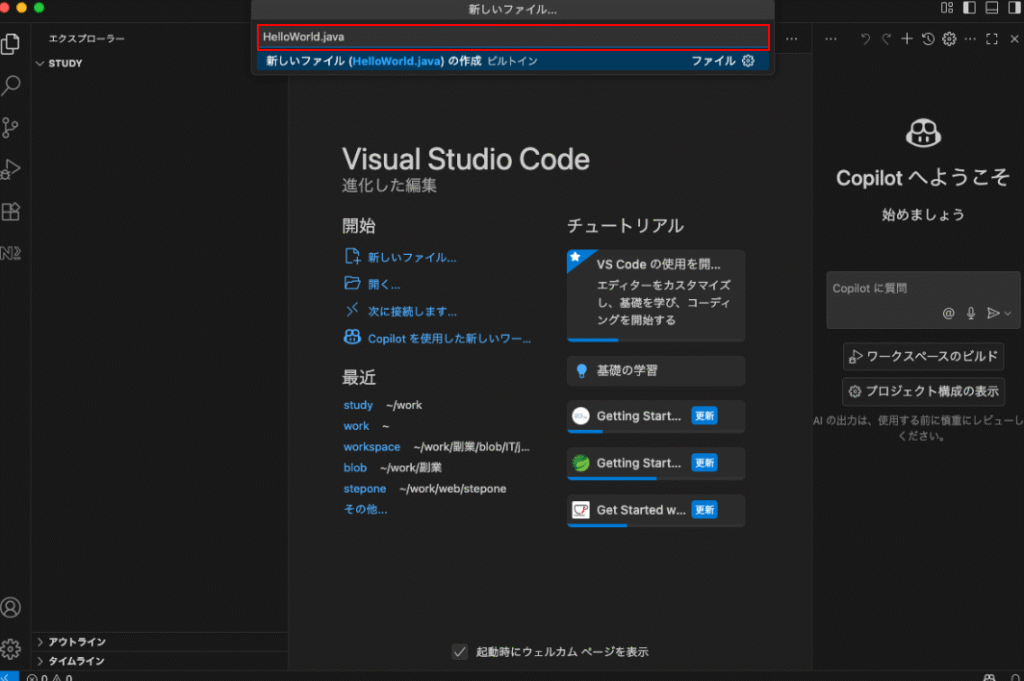Image resolution: width=1024 pixels, height=681 pixels.
Task: Click the ワークスペースのビルド button
Action: coord(923,356)
